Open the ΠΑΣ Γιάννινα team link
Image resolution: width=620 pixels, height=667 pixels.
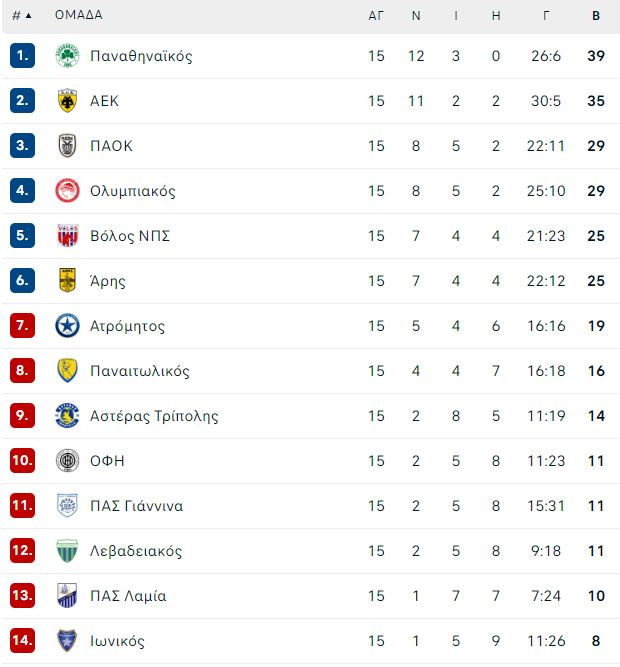coord(137,506)
